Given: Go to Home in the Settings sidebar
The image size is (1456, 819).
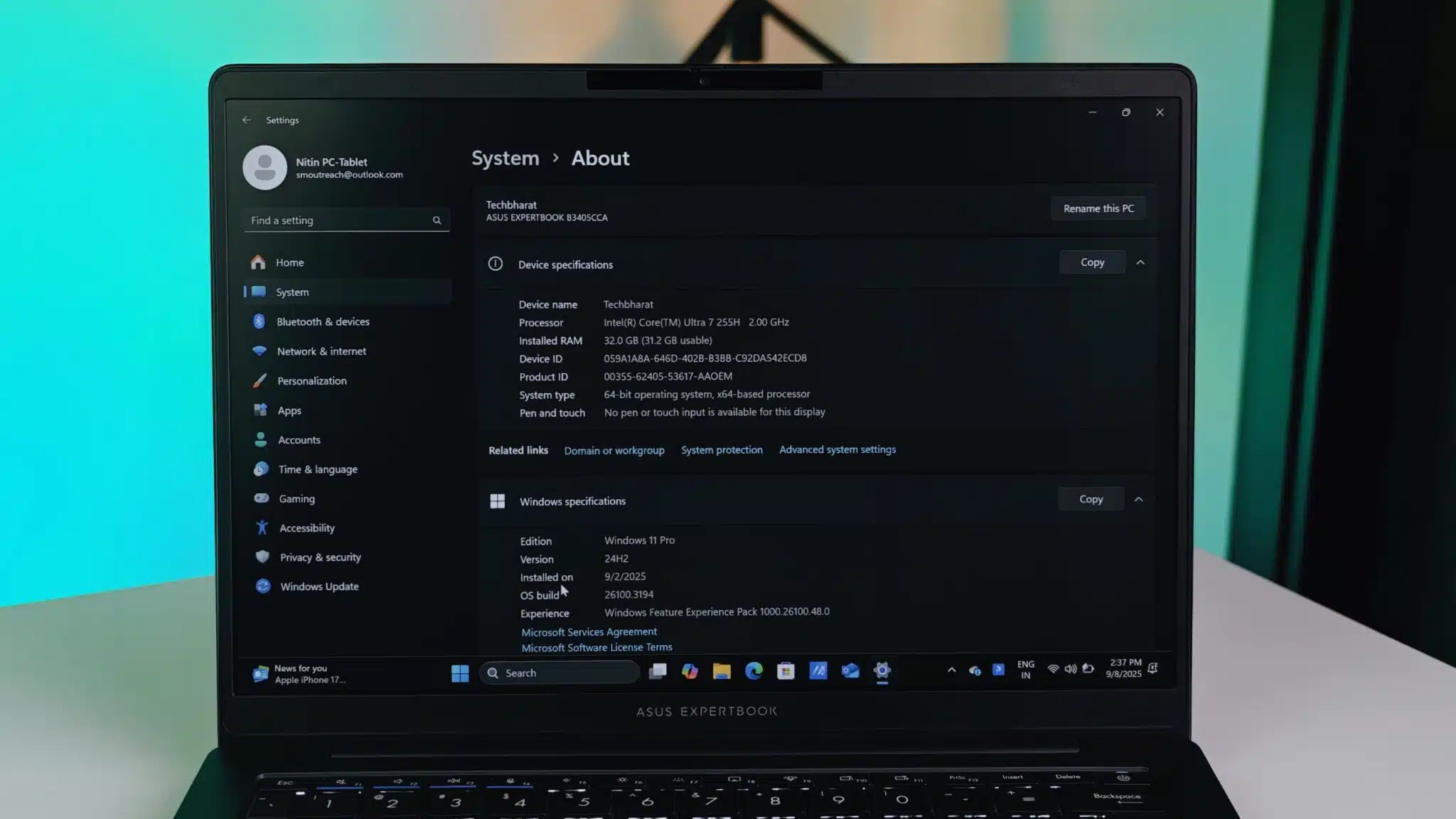Looking at the screenshot, I should click(289, 262).
